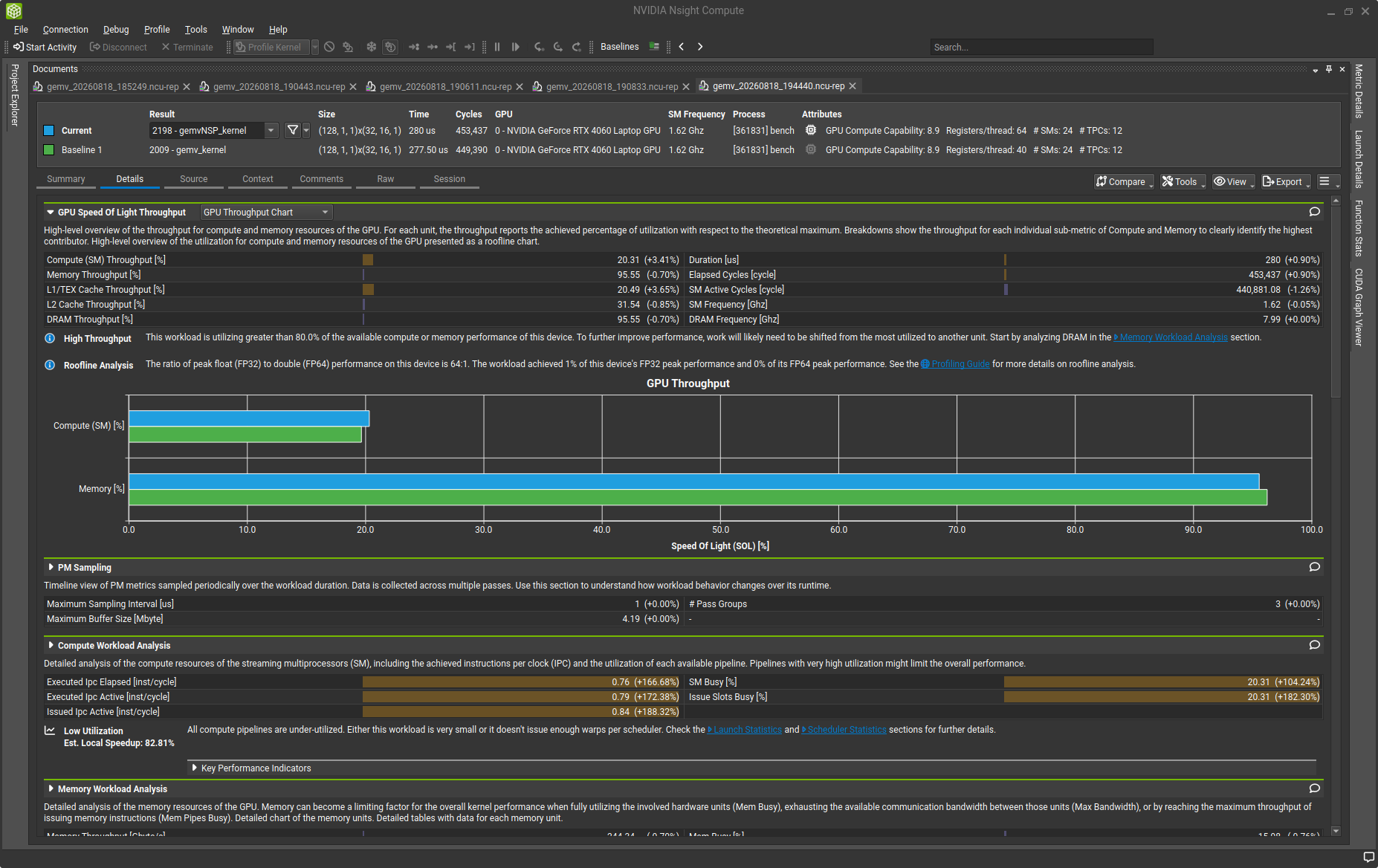The width and height of the screenshot is (1378, 868).
Task: Click the circle-slash disable icon in toolbar
Action: click(329, 47)
